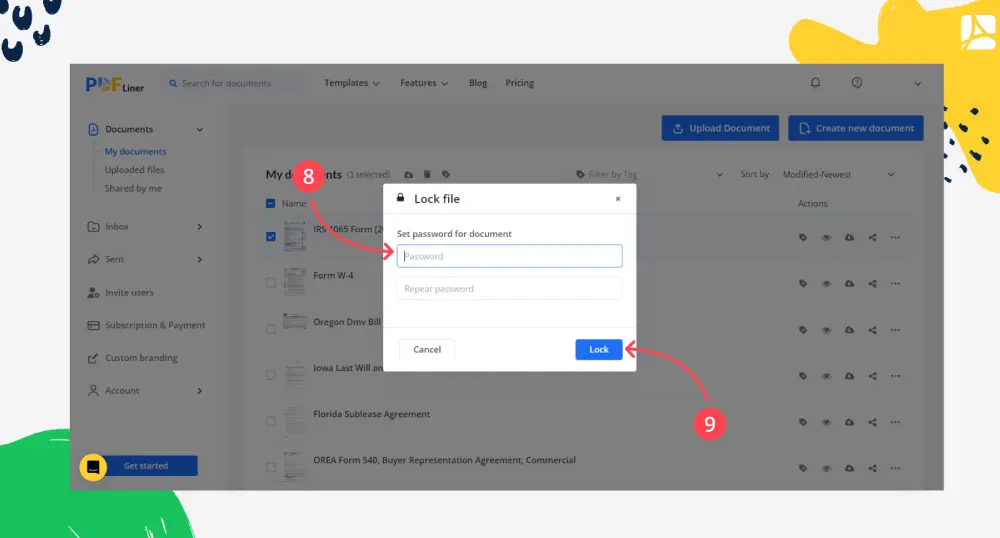Delete selected documents with trash icon
This screenshot has height=538, width=1000.
(x=427, y=175)
